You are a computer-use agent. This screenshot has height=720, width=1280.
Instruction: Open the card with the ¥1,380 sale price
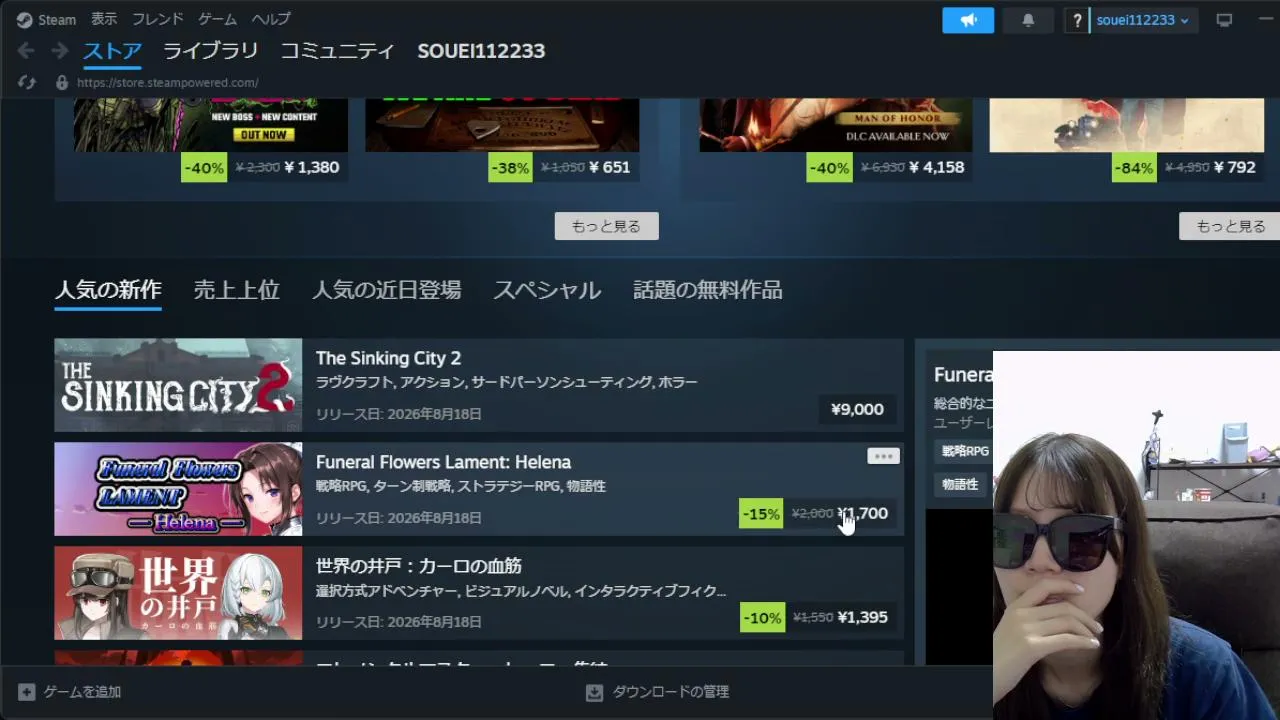pos(211,140)
